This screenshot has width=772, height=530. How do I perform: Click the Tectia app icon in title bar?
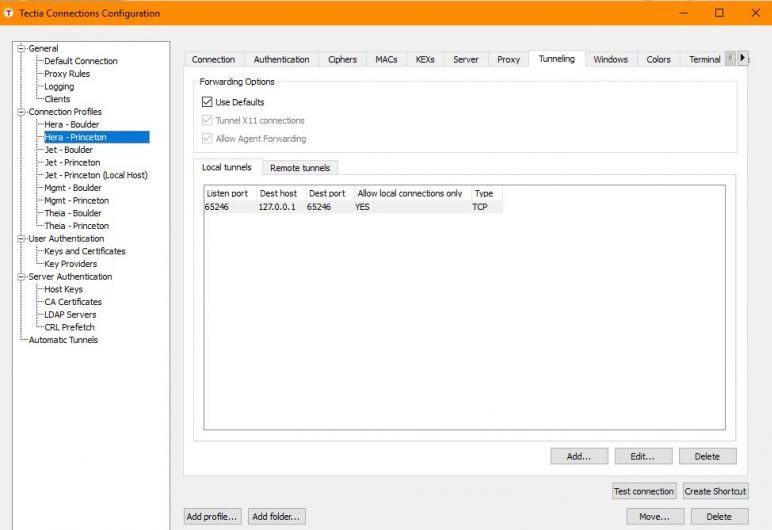(x=8, y=13)
